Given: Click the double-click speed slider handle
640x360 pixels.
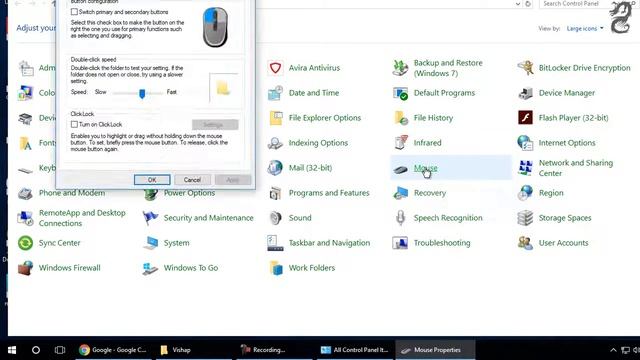Looking at the screenshot, I should pos(142,93).
